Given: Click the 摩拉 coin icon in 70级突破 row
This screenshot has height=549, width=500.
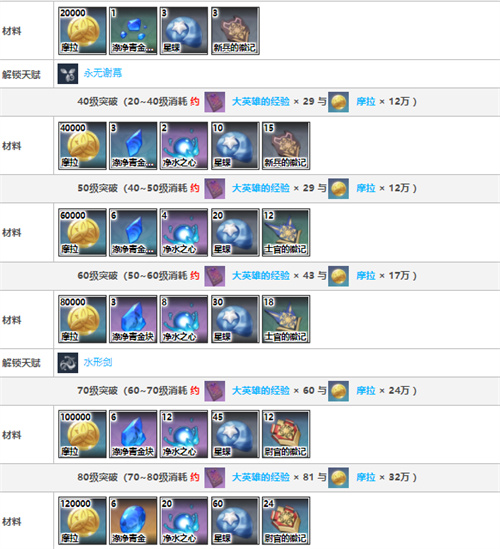Looking at the screenshot, I should pos(338,391).
